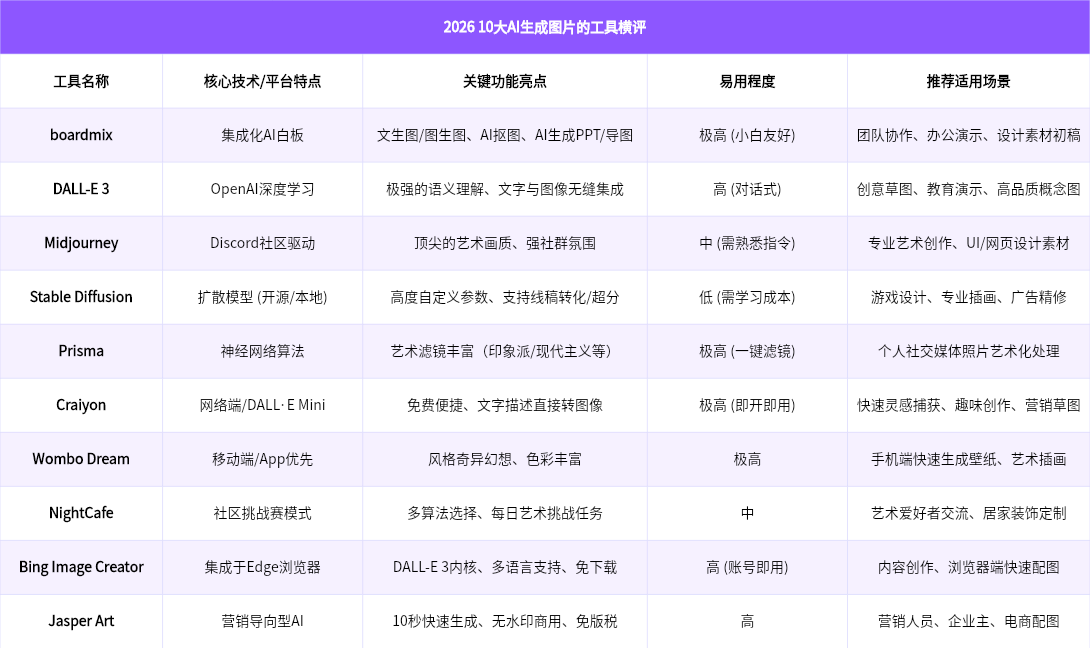Image resolution: width=1090 pixels, height=648 pixels.
Task: Click the table title "2026 10大AI生成图片的工具横评"
Action: [x=545, y=27]
